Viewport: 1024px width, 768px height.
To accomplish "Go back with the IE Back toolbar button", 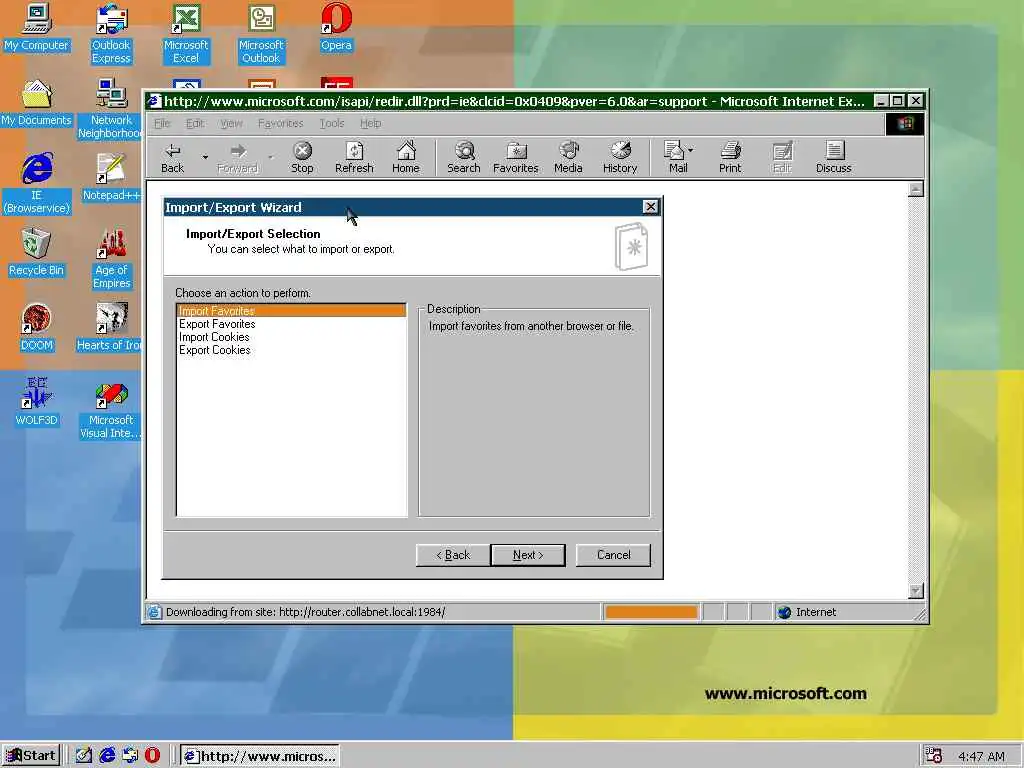I will pyautogui.click(x=172, y=158).
